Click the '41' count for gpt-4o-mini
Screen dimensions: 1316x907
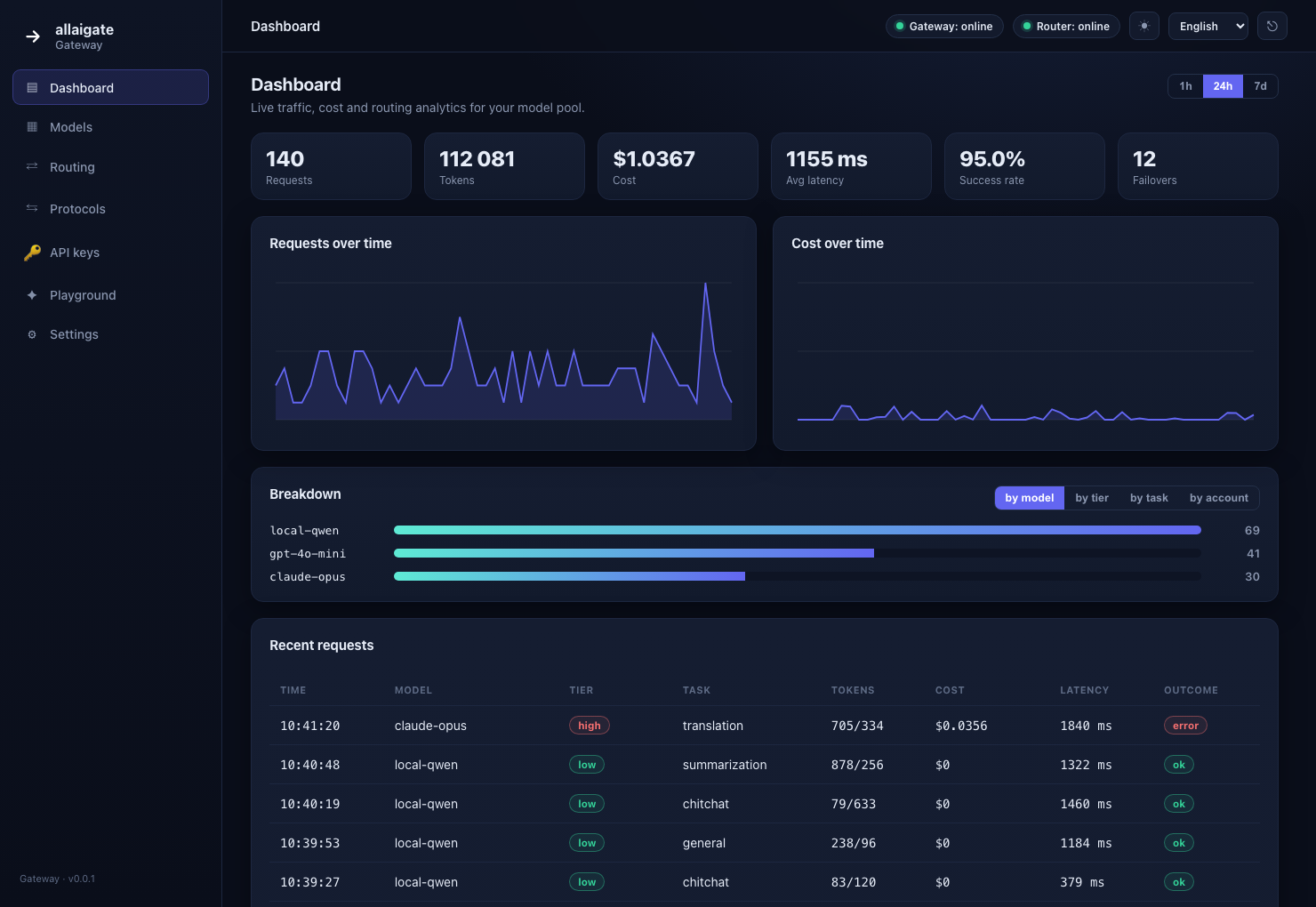pyautogui.click(x=1253, y=553)
